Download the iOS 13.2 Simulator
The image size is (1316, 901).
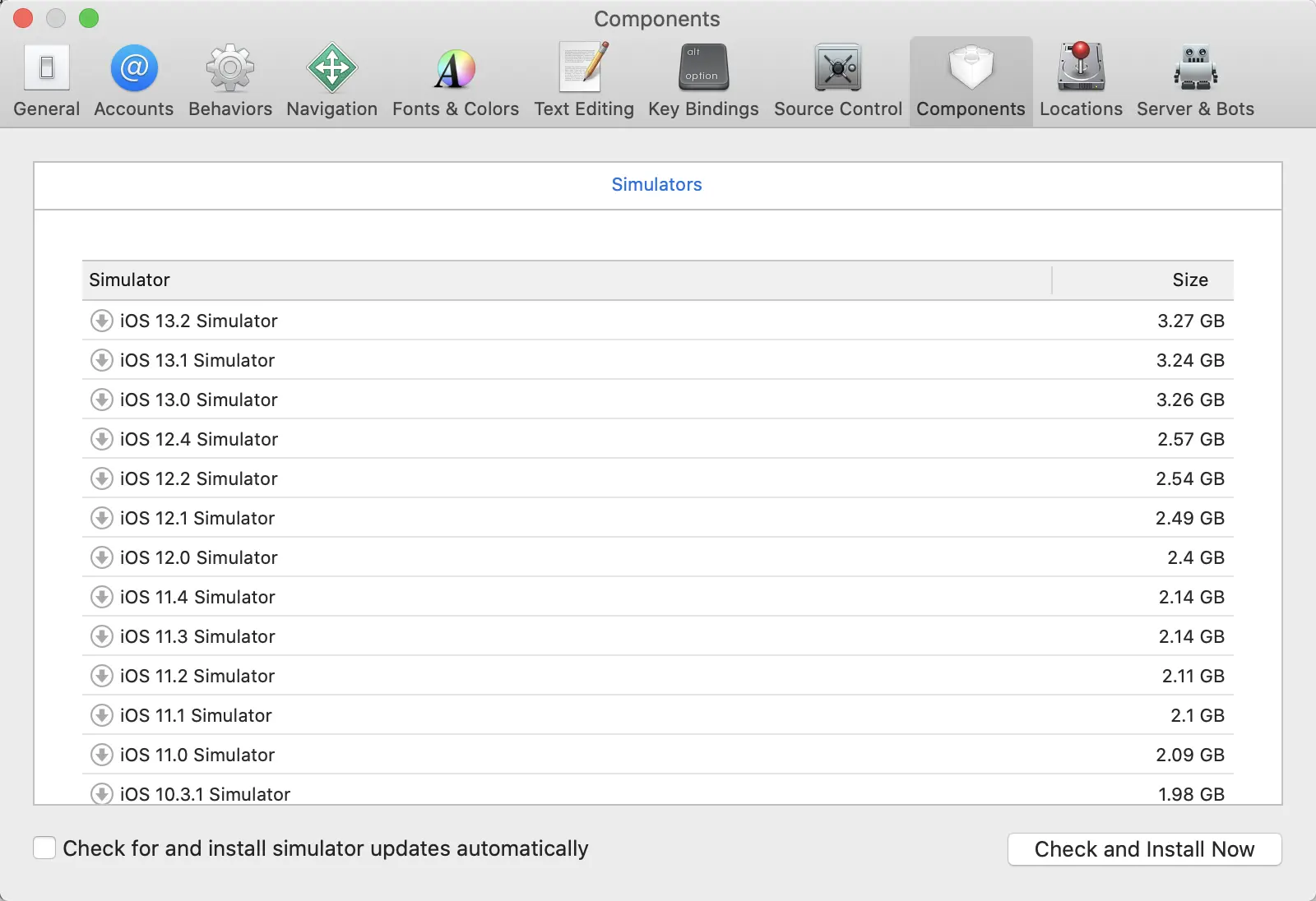coord(101,321)
